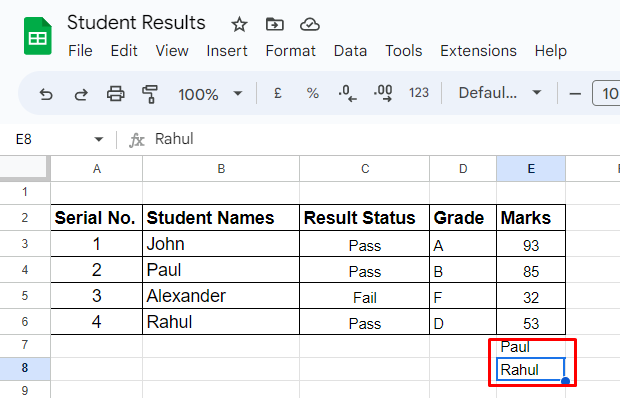Open the Default font dropdown
Viewport: 620px width, 398px height.
tap(499, 93)
